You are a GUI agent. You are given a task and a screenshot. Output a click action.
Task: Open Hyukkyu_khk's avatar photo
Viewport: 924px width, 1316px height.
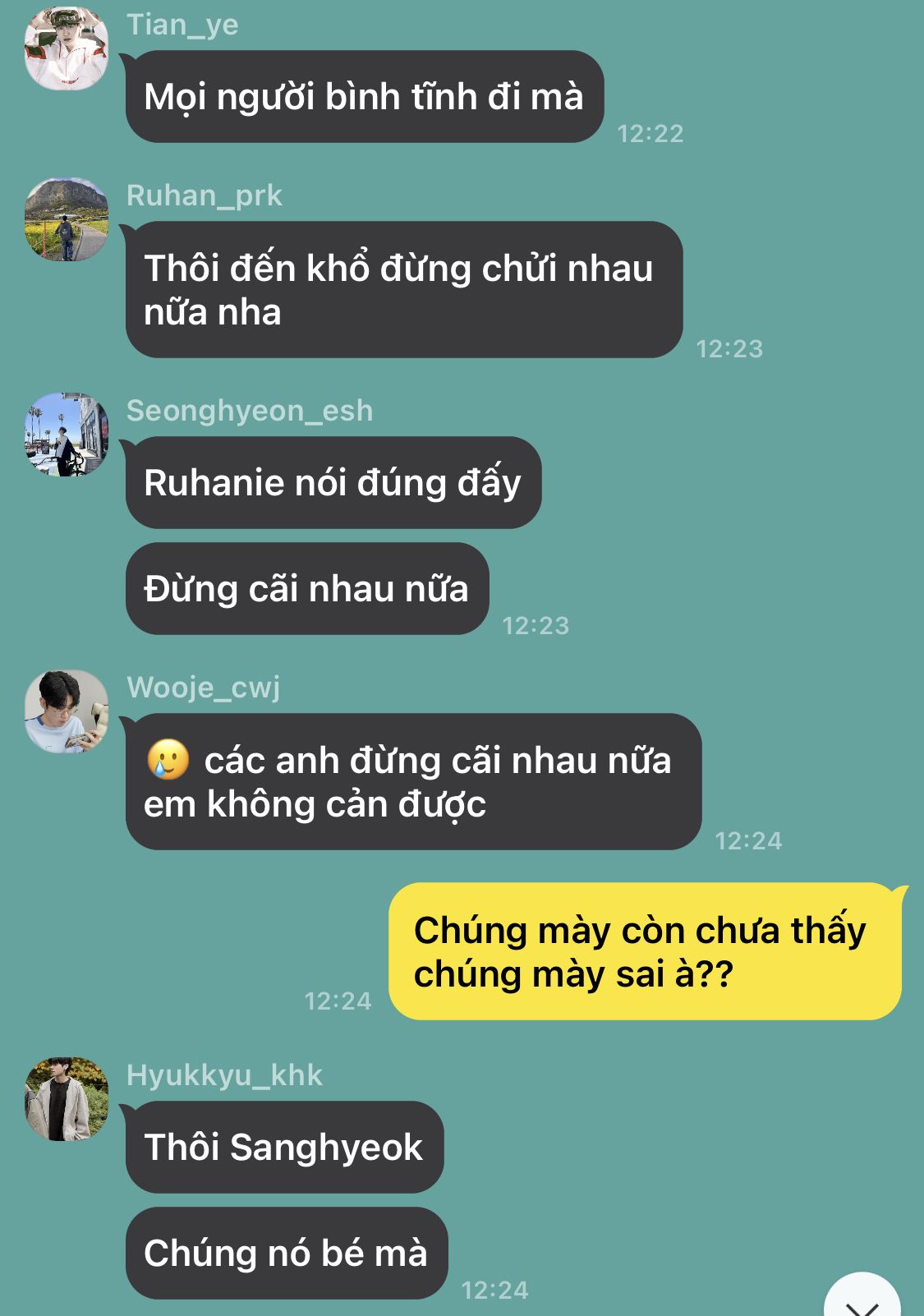67,1099
